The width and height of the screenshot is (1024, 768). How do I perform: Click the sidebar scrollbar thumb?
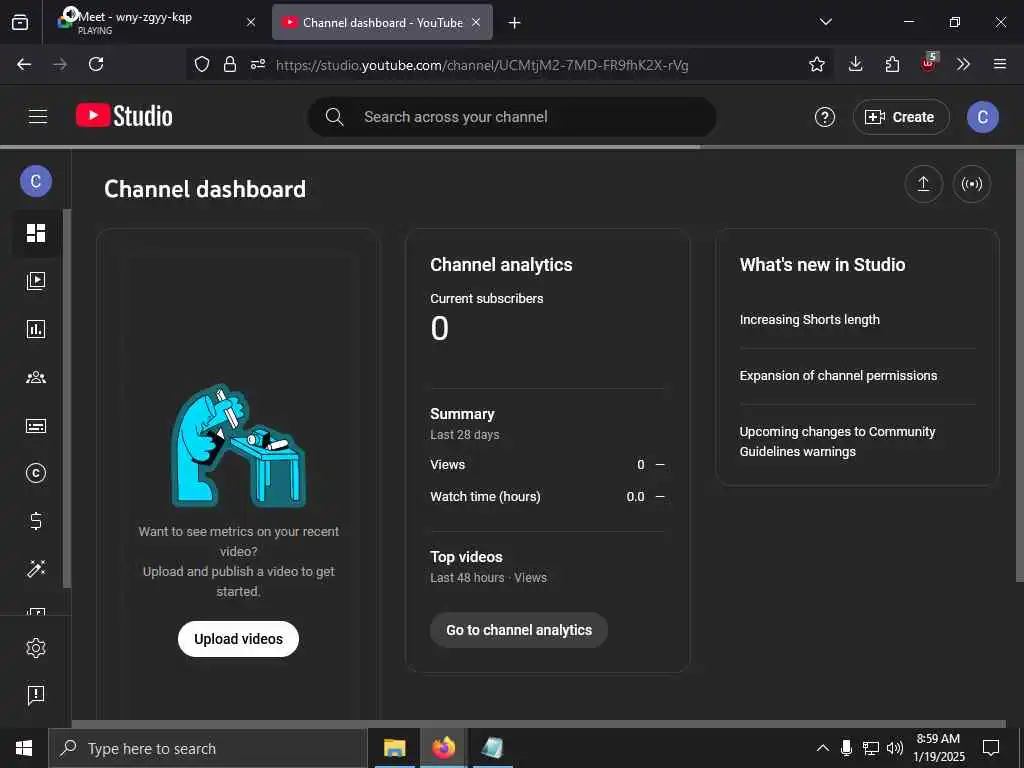[67, 398]
